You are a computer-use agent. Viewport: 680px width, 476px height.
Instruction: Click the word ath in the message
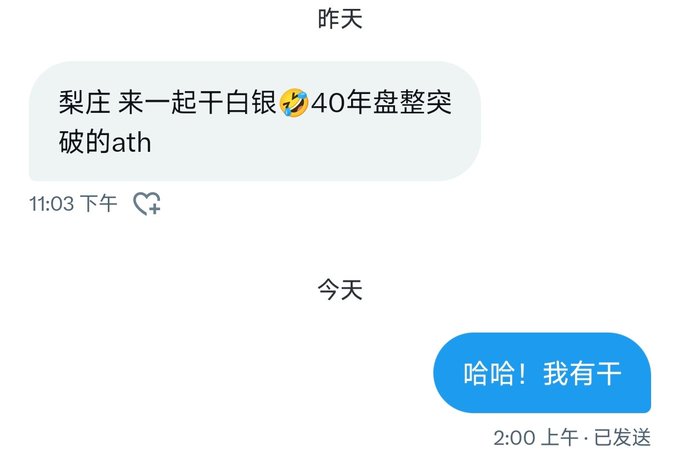[131, 143]
